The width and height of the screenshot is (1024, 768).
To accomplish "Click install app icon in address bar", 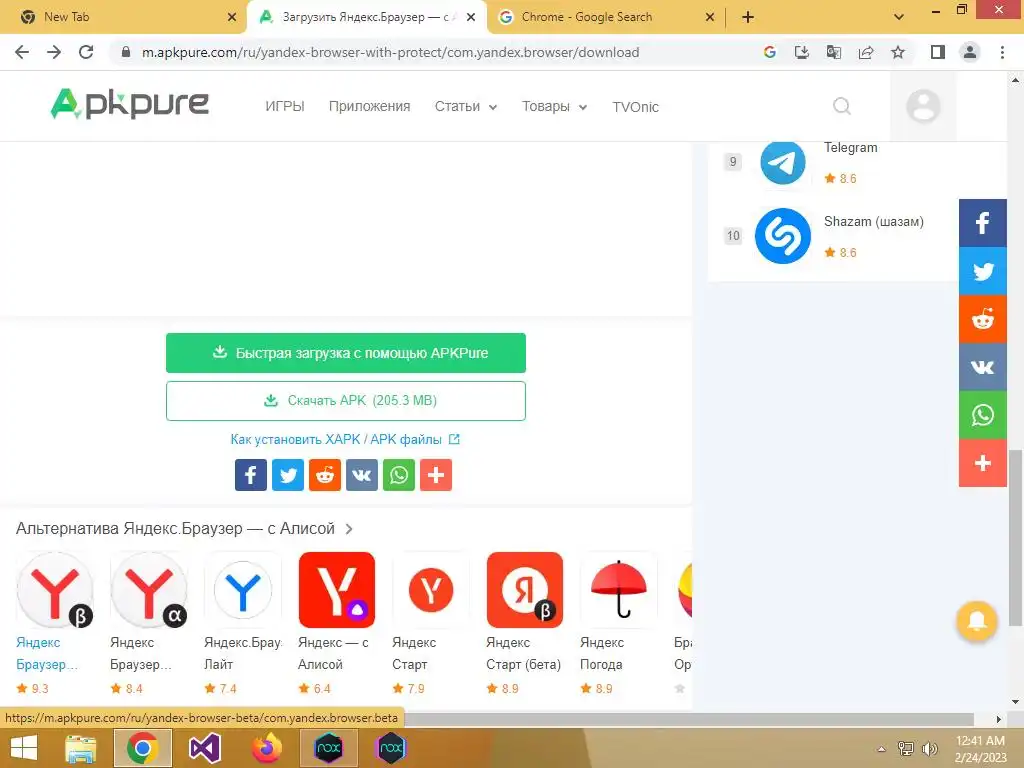I will click(x=802, y=52).
